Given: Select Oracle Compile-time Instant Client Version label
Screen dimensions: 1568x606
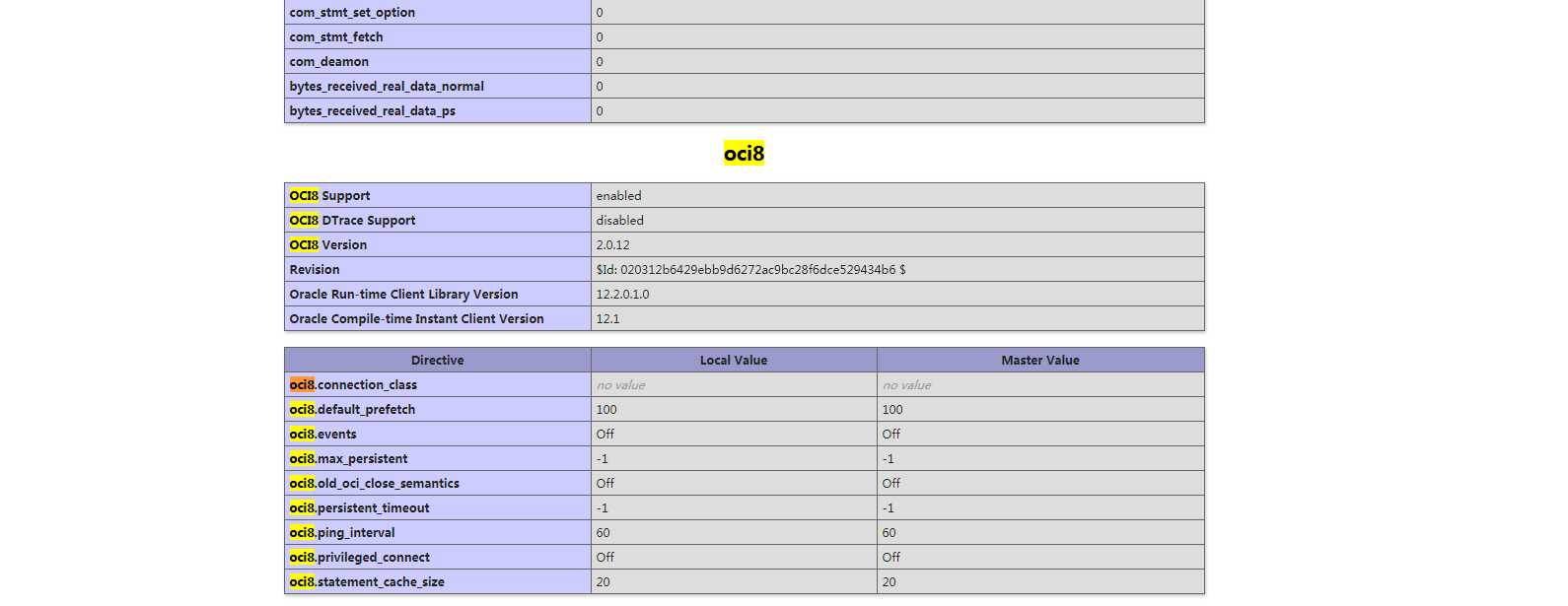Looking at the screenshot, I should [x=416, y=318].
